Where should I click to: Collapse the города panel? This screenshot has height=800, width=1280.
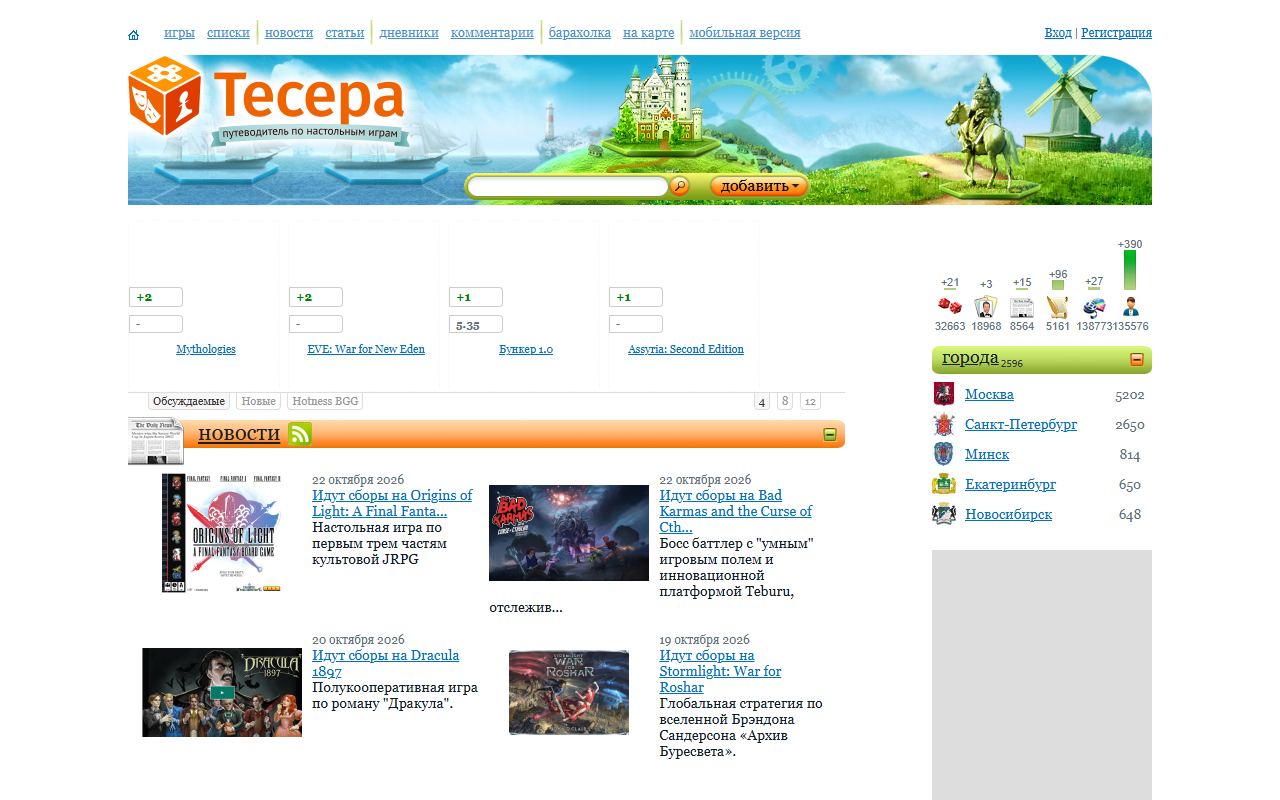(1137, 359)
